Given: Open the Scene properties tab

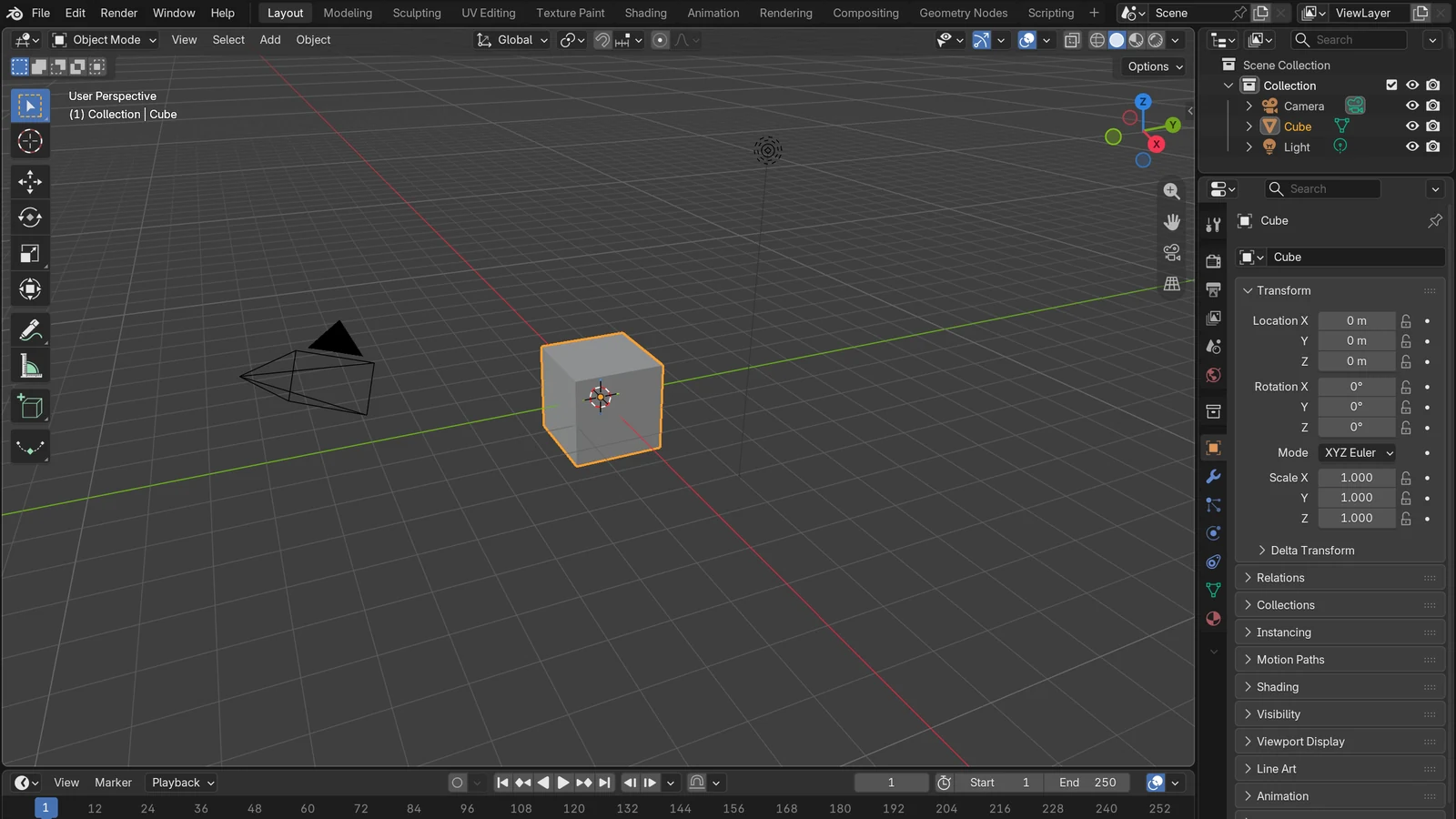Looking at the screenshot, I should (x=1213, y=347).
